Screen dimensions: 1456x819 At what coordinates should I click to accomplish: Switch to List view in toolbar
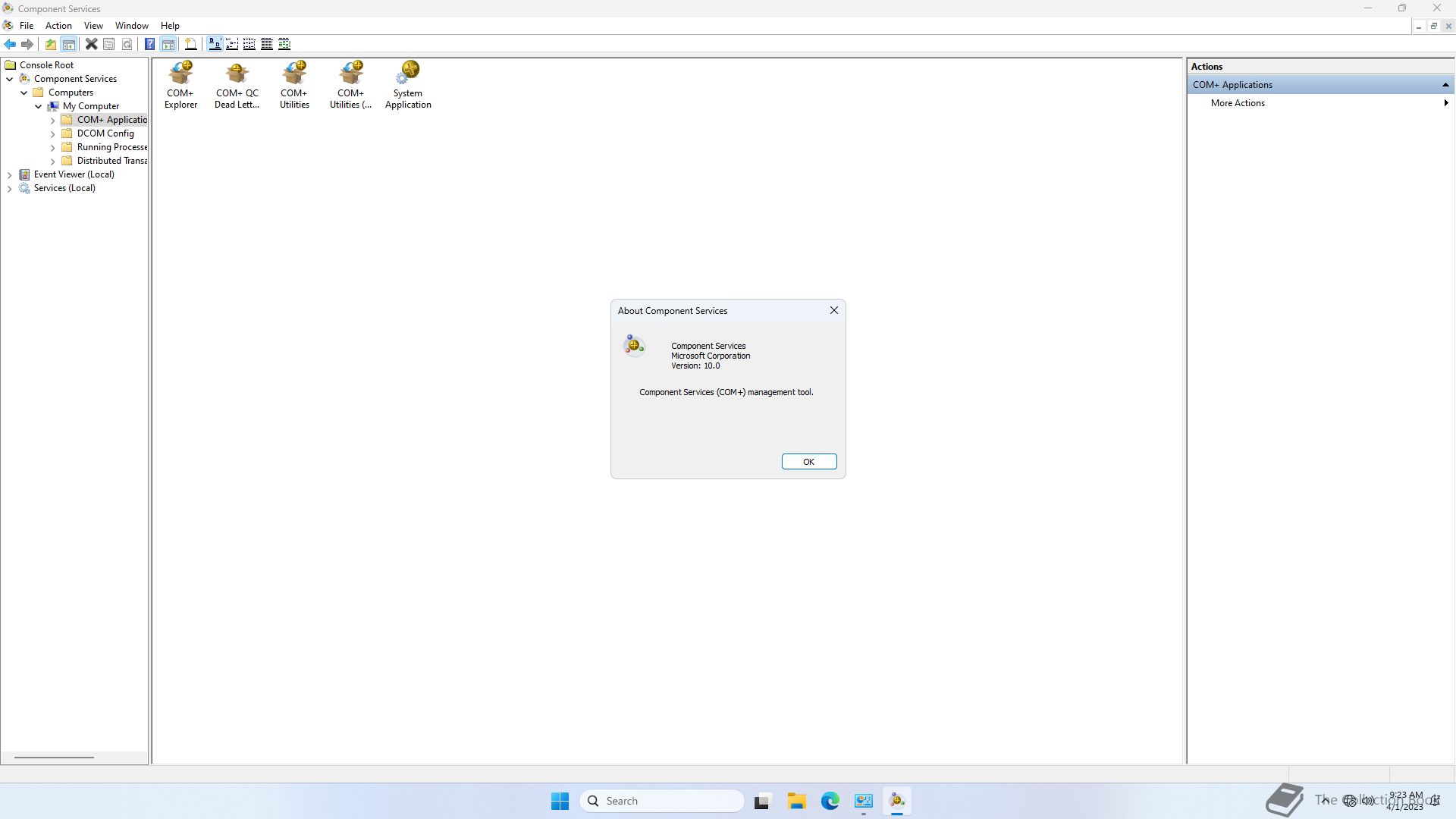[x=249, y=44]
